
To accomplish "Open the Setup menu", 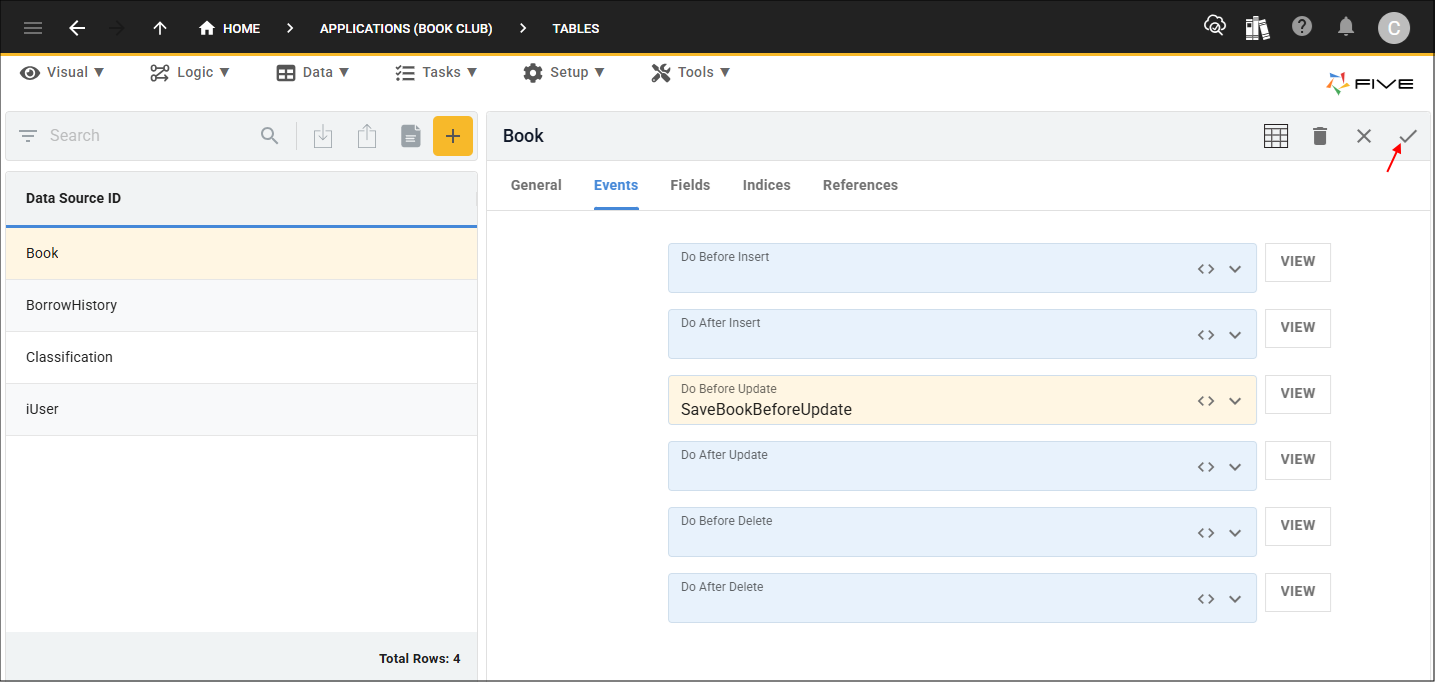I will [564, 72].
